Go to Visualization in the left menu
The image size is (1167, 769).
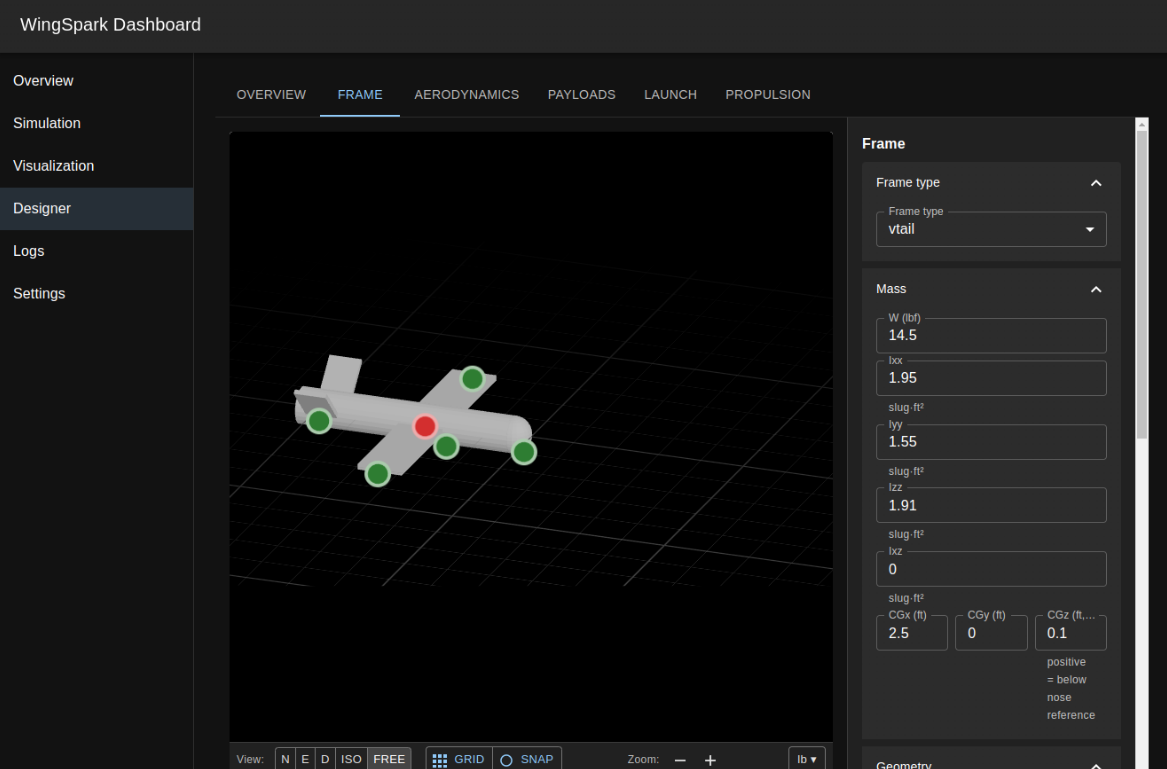tap(54, 166)
